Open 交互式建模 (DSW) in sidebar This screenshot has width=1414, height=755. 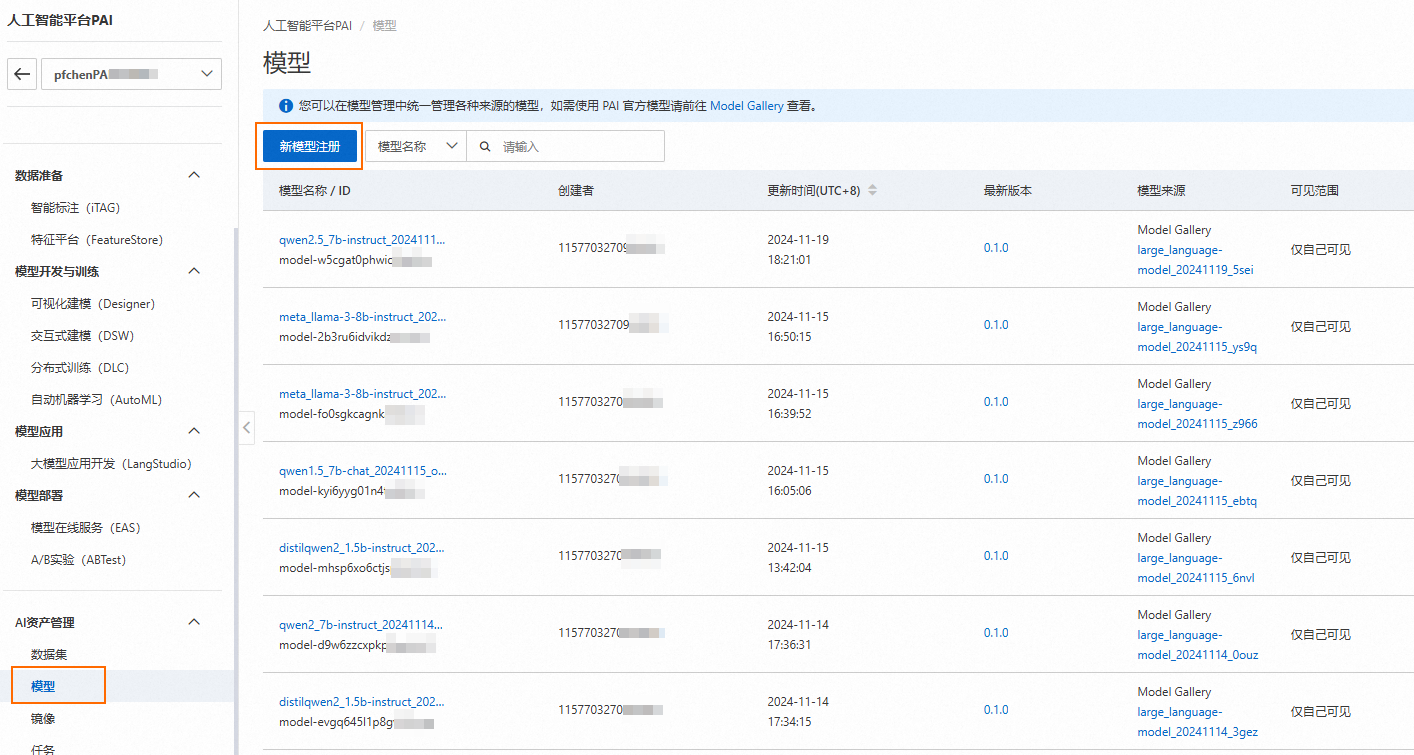pos(82,336)
